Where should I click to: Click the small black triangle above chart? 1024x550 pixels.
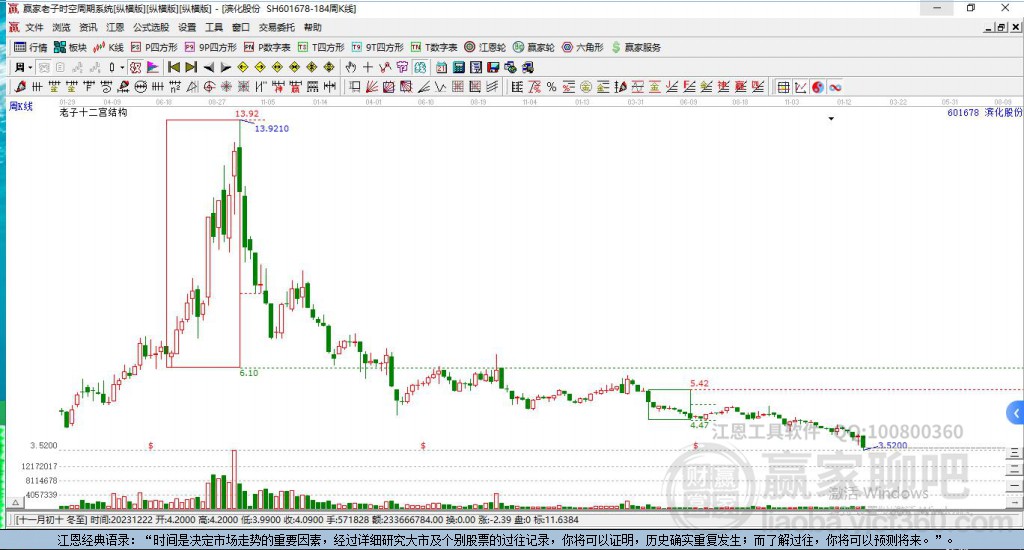click(831, 119)
